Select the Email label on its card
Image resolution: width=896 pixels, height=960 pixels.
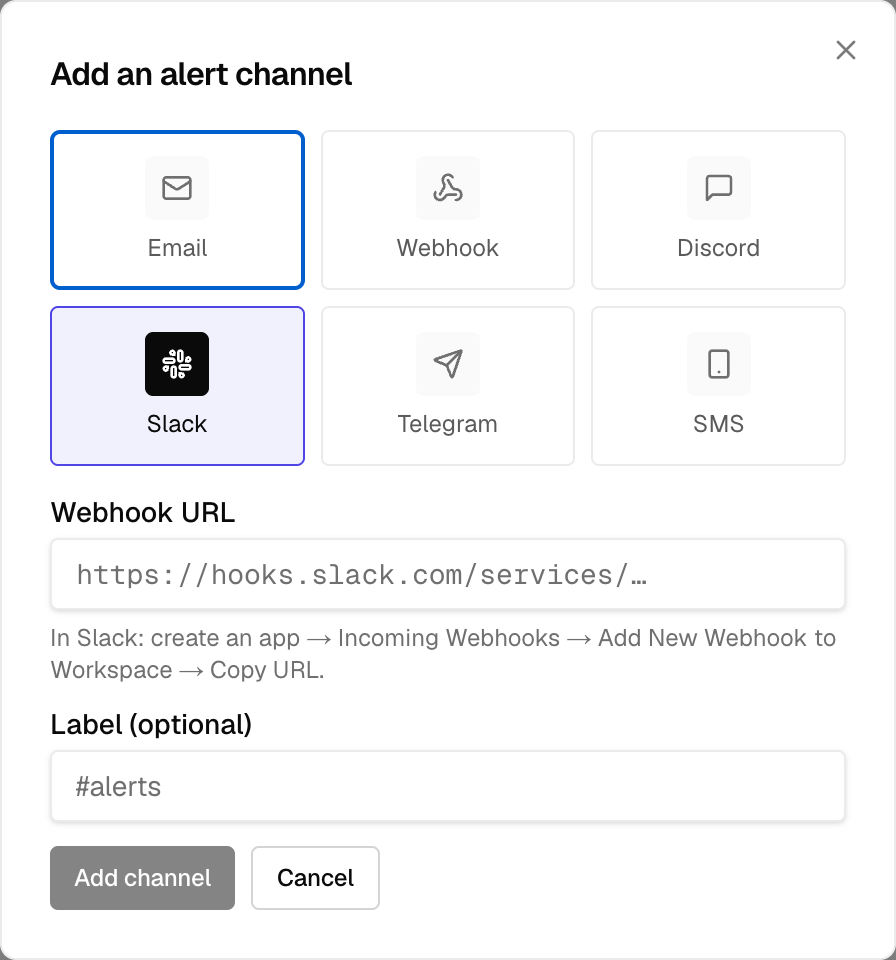178,248
